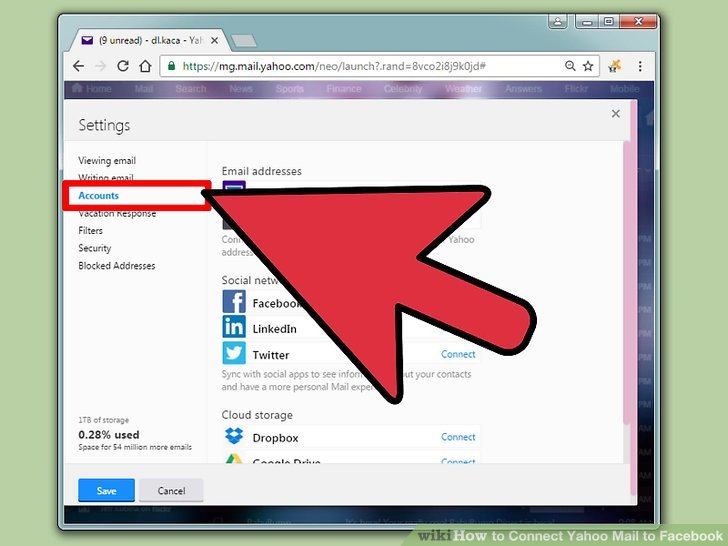Viewport: 728px width, 546px height.
Task: Open Viewing email settings section
Action: coord(107,161)
